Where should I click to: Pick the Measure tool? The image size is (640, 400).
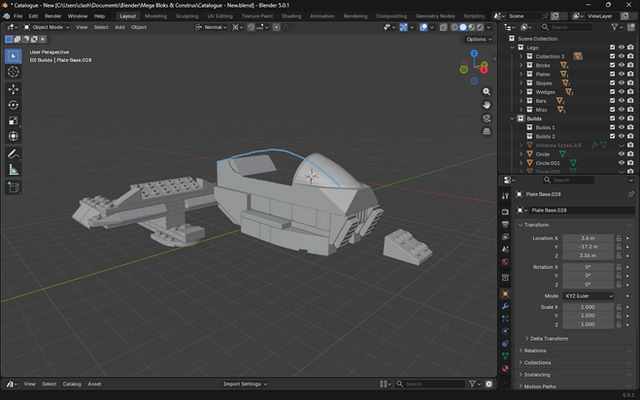[13, 170]
